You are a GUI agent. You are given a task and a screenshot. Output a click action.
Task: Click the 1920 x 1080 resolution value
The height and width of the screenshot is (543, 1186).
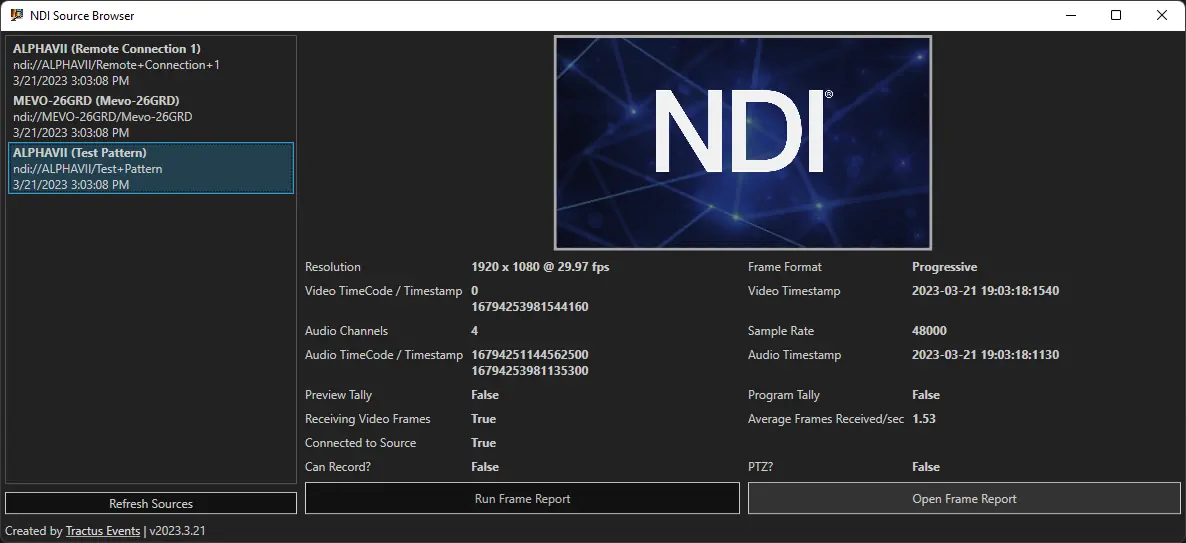[540, 267]
